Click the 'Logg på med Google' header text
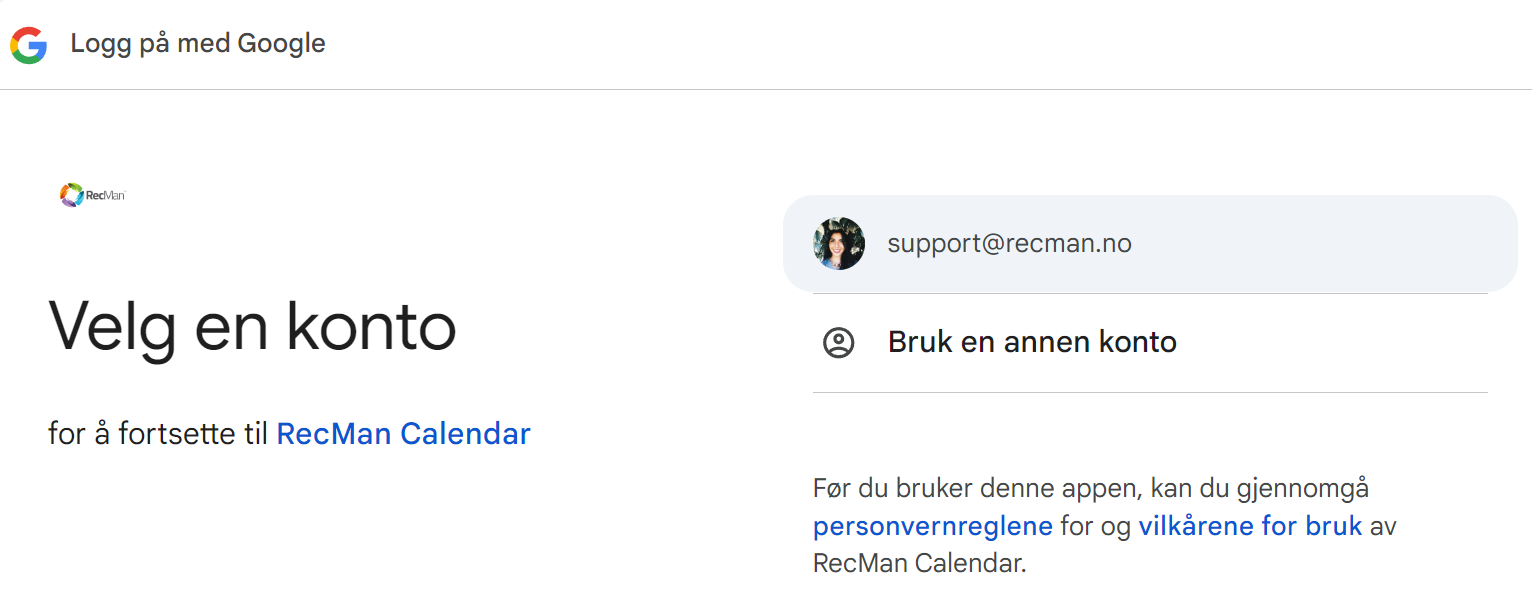The image size is (1532, 604). pos(198,44)
